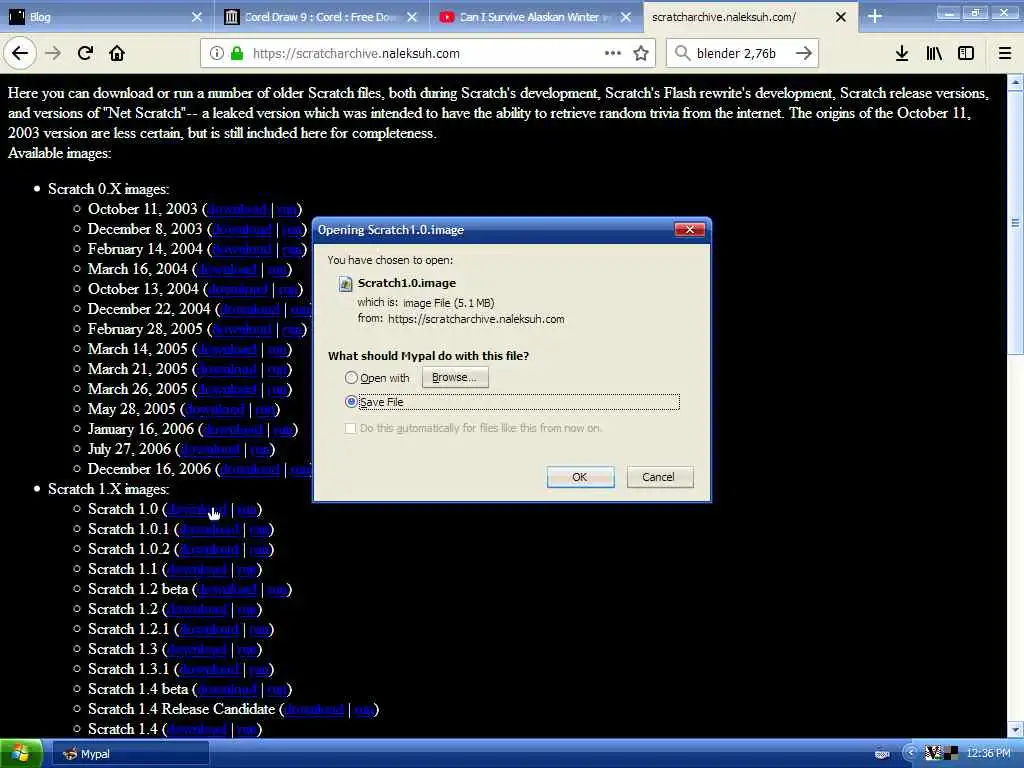This screenshot has height=768, width=1024.
Task: Click download link for Scratch 1.2 beta
Action: [227, 590]
